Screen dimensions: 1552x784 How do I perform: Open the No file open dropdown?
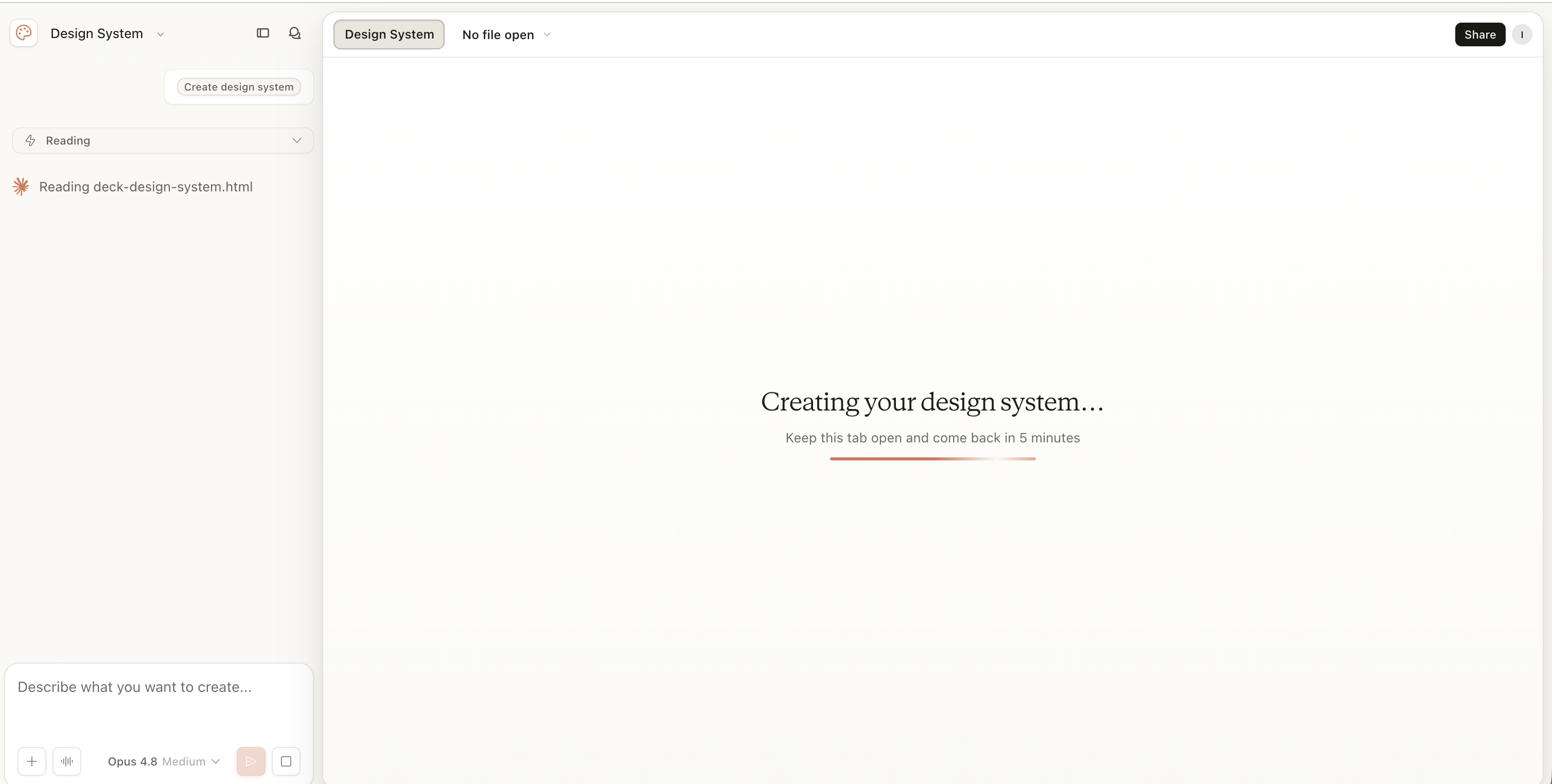pos(506,35)
